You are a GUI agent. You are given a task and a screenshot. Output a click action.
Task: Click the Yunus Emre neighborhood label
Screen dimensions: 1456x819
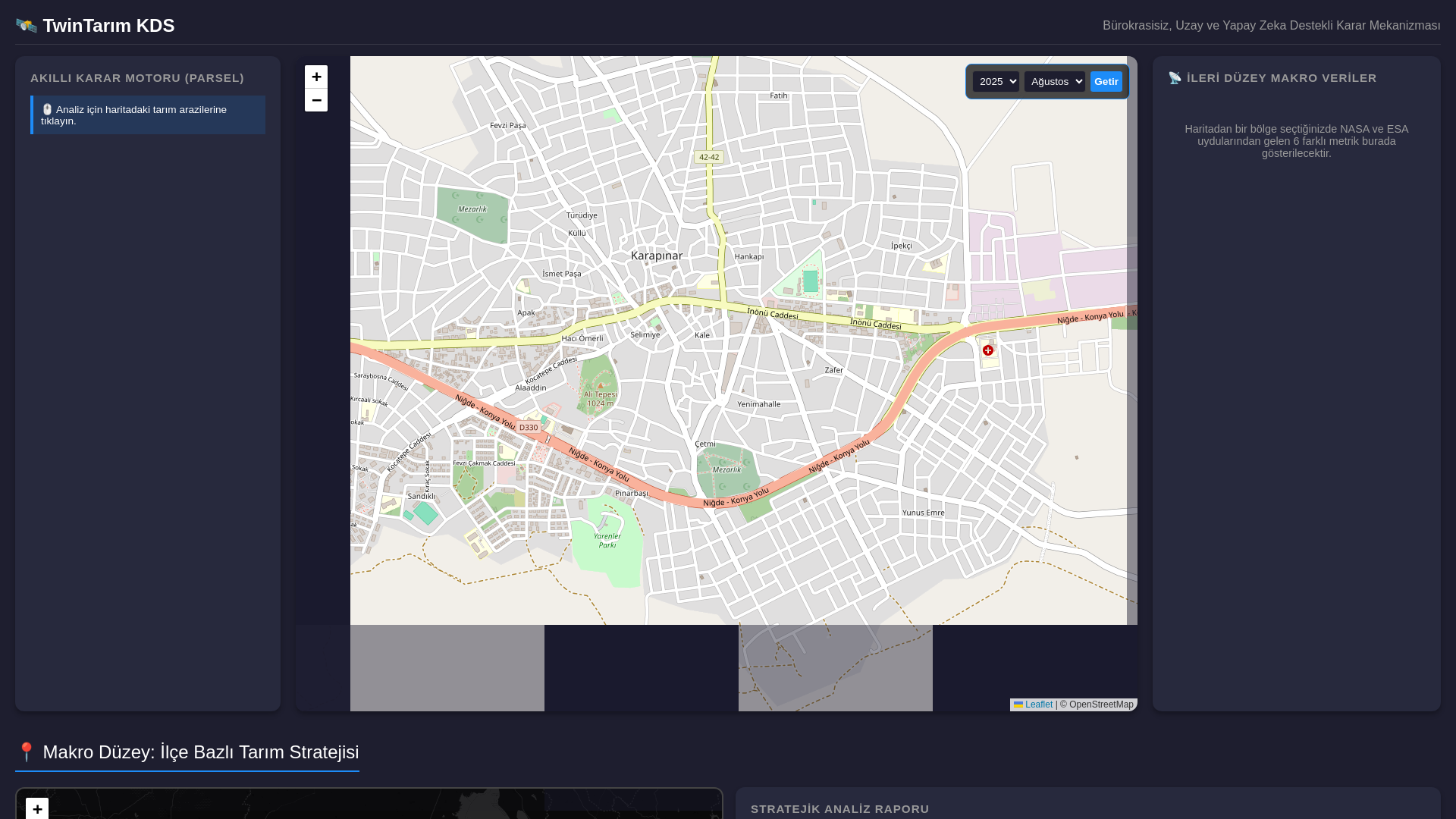tap(924, 513)
